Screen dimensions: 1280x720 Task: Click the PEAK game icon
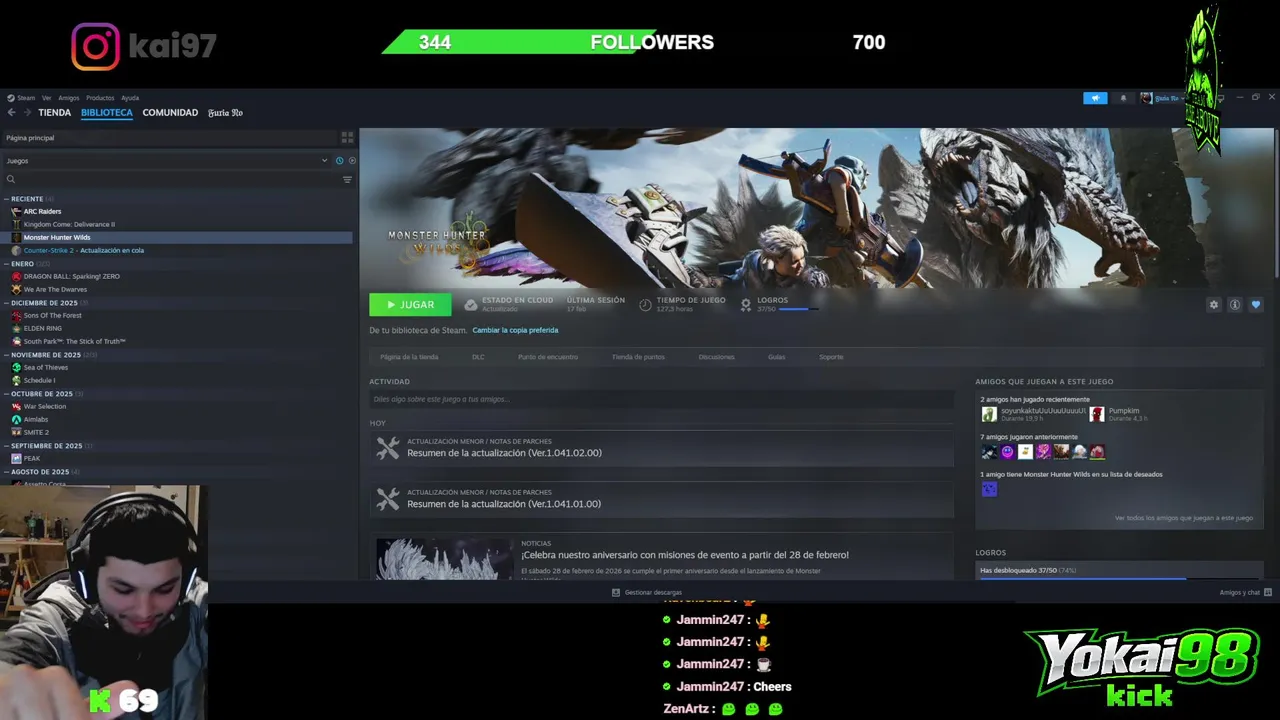pyautogui.click(x=16, y=459)
